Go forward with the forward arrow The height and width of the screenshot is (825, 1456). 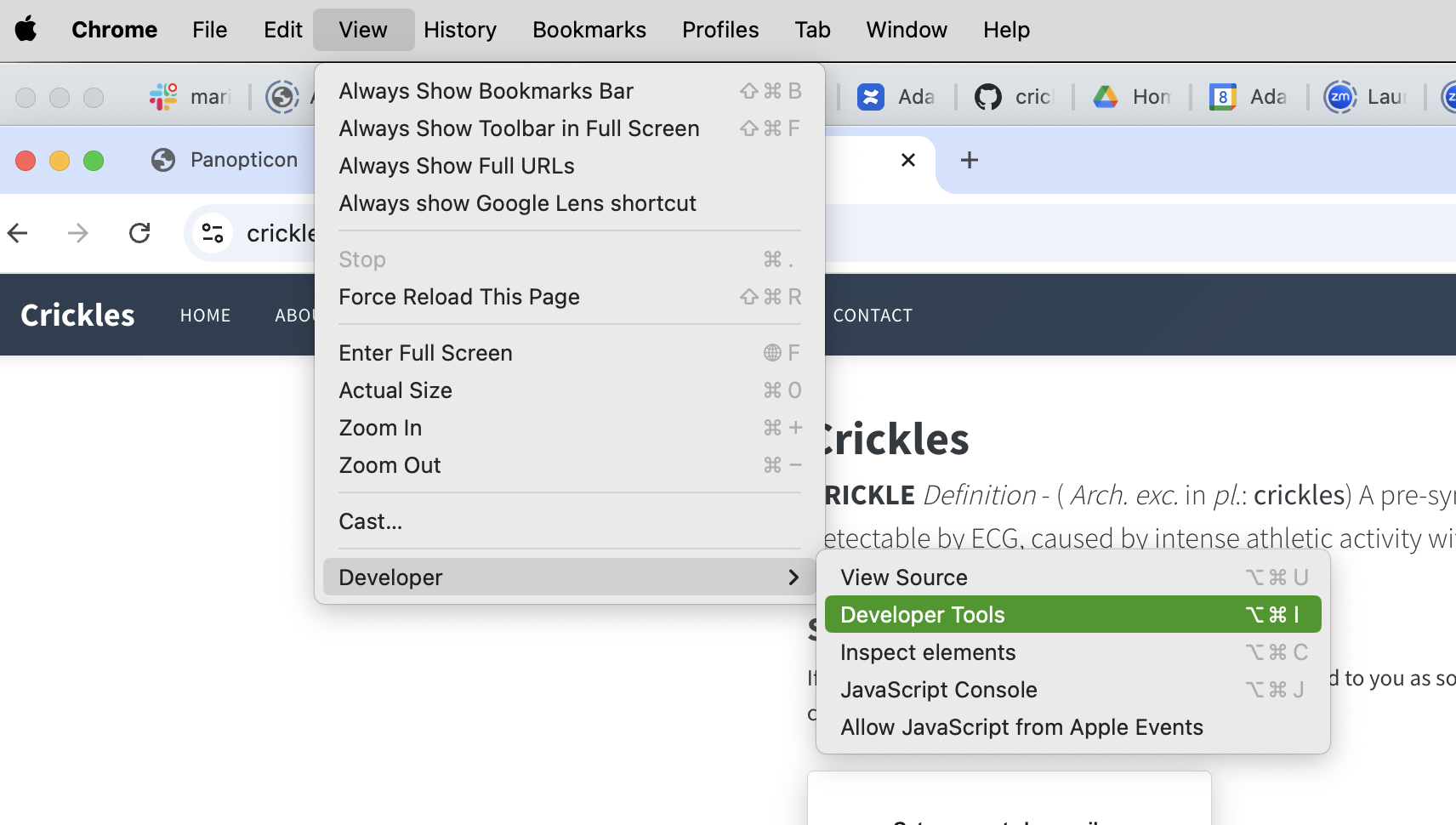point(78,233)
